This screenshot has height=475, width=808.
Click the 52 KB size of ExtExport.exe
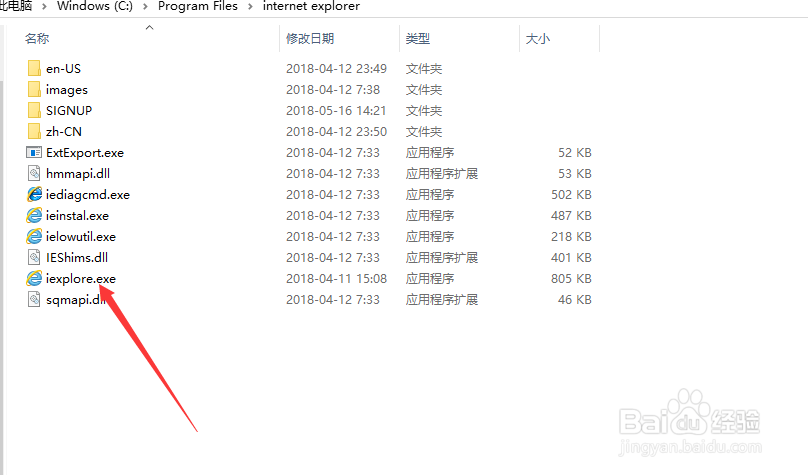pyautogui.click(x=575, y=152)
